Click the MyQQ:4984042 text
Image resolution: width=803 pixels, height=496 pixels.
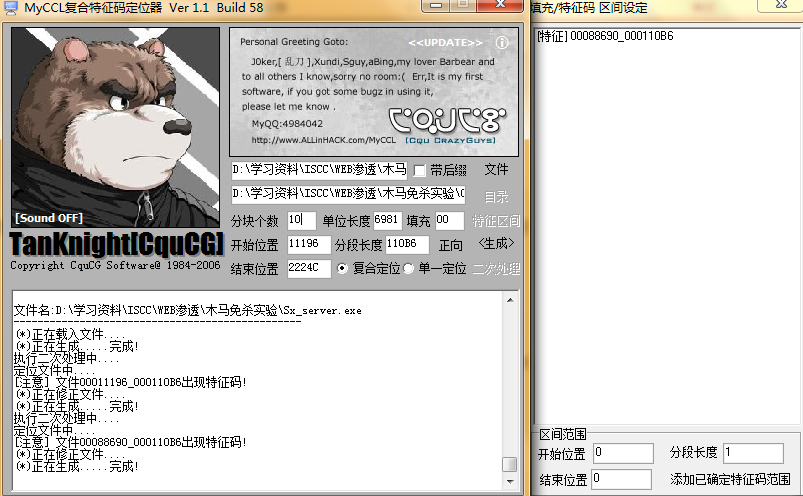tap(287, 123)
